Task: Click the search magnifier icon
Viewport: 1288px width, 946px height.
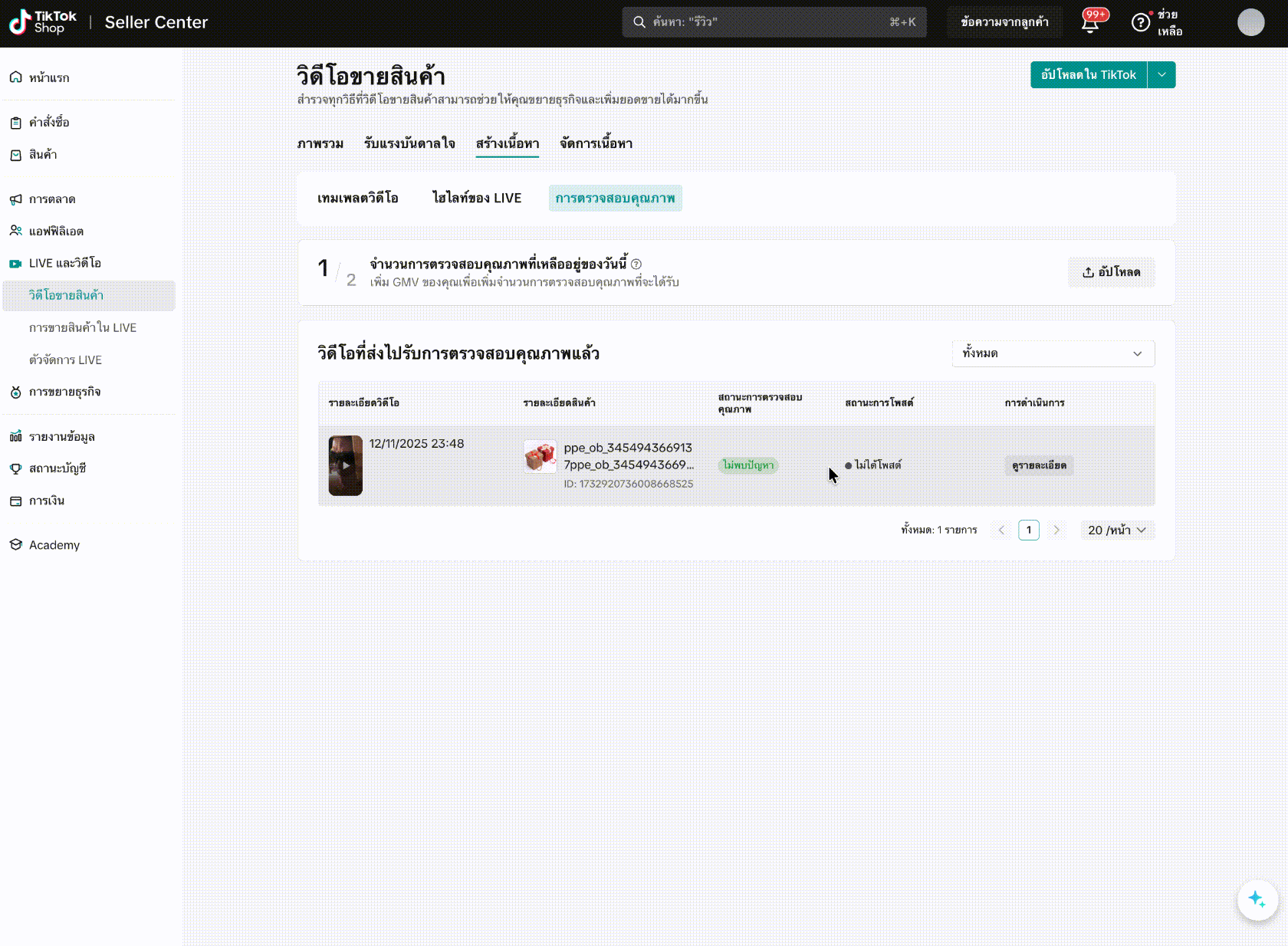Action: (639, 22)
